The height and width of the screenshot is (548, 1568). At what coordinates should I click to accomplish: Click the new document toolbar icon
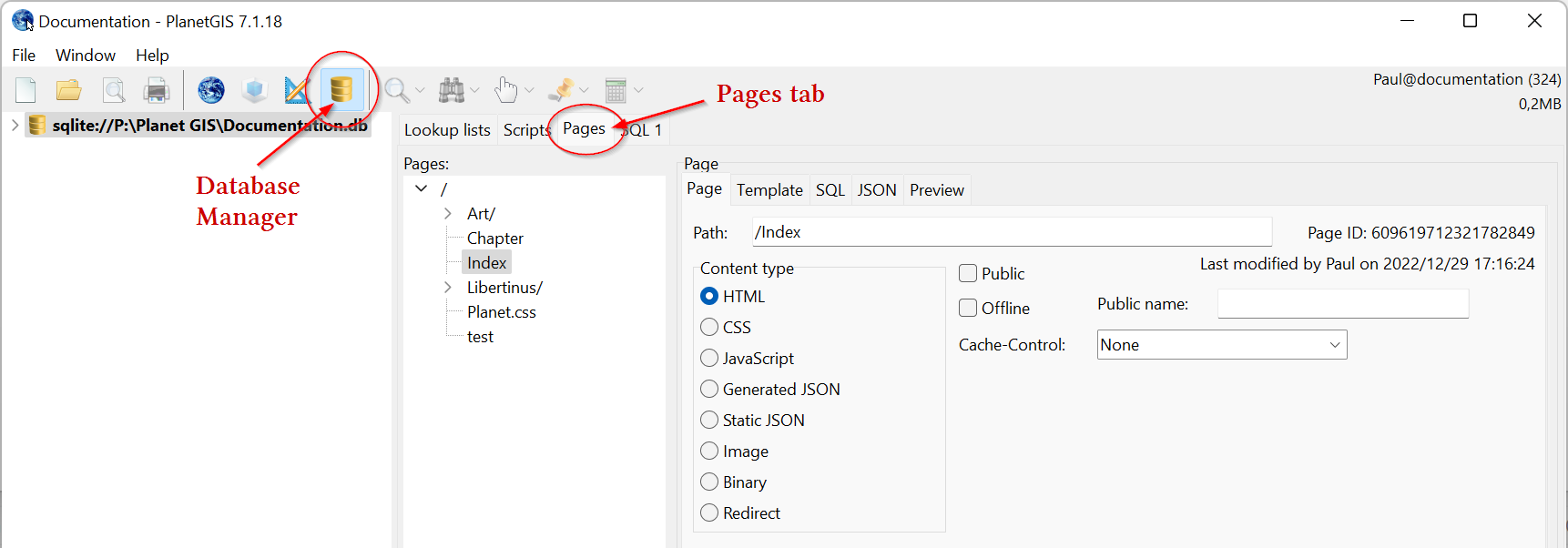pyautogui.click(x=25, y=90)
